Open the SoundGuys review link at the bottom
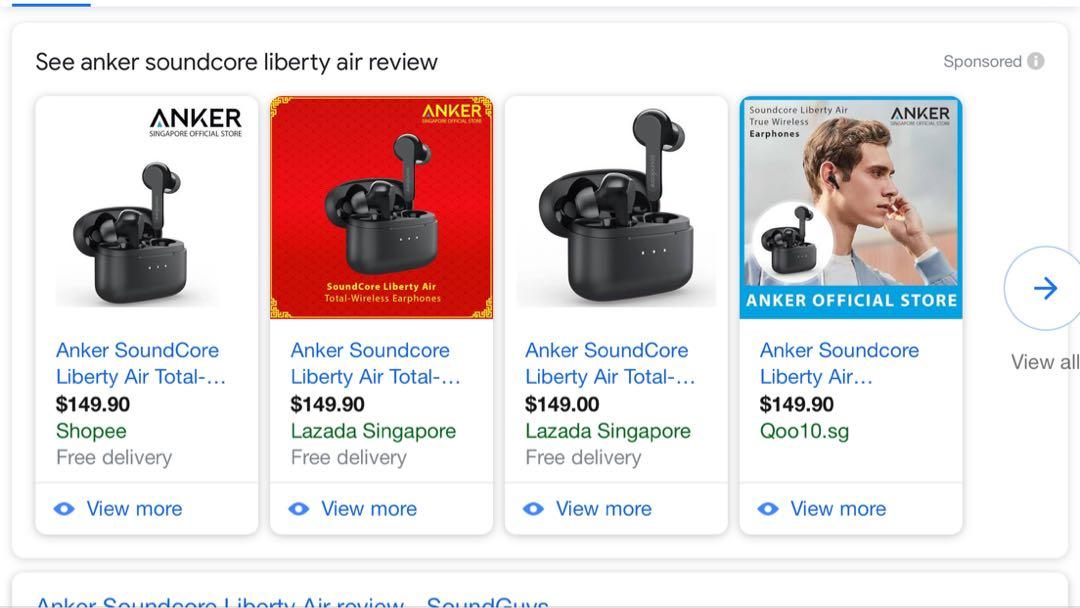The height and width of the screenshot is (608, 1080). coord(290,603)
